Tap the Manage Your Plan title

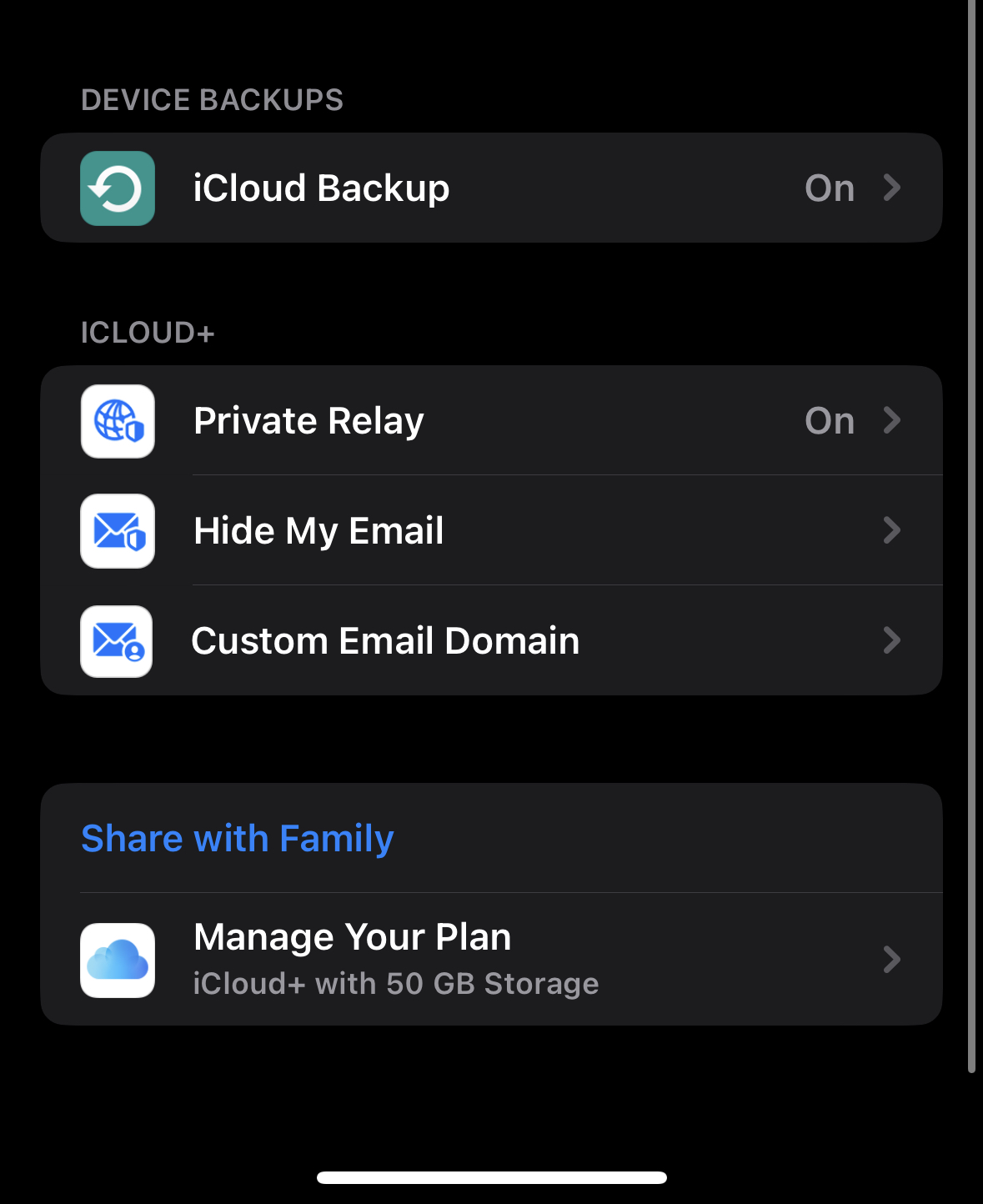coord(352,937)
